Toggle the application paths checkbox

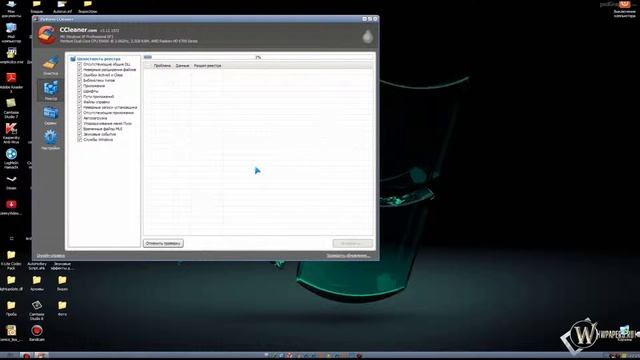[80, 97]
